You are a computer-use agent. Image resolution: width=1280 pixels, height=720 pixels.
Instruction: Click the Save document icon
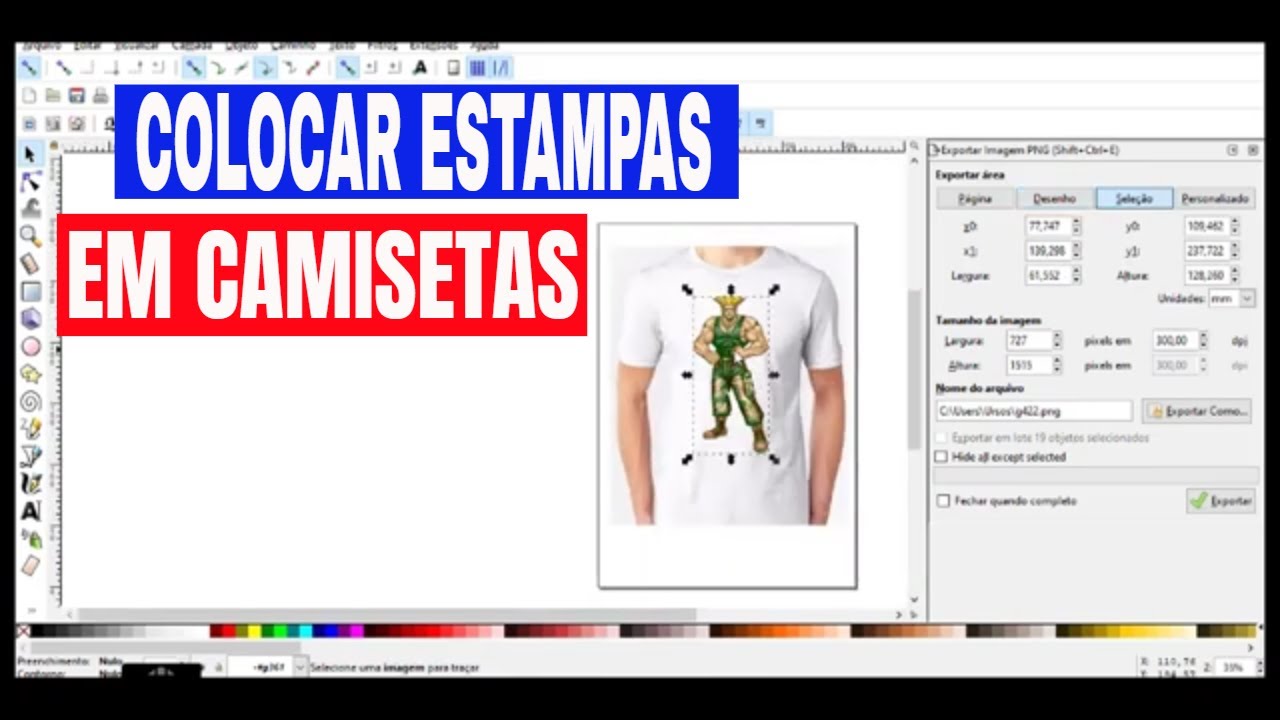point(77,96)
